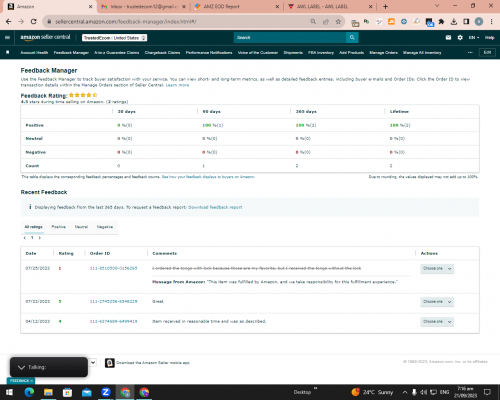Open order ID link for 04/11/2023 feedback

[113, 322]
